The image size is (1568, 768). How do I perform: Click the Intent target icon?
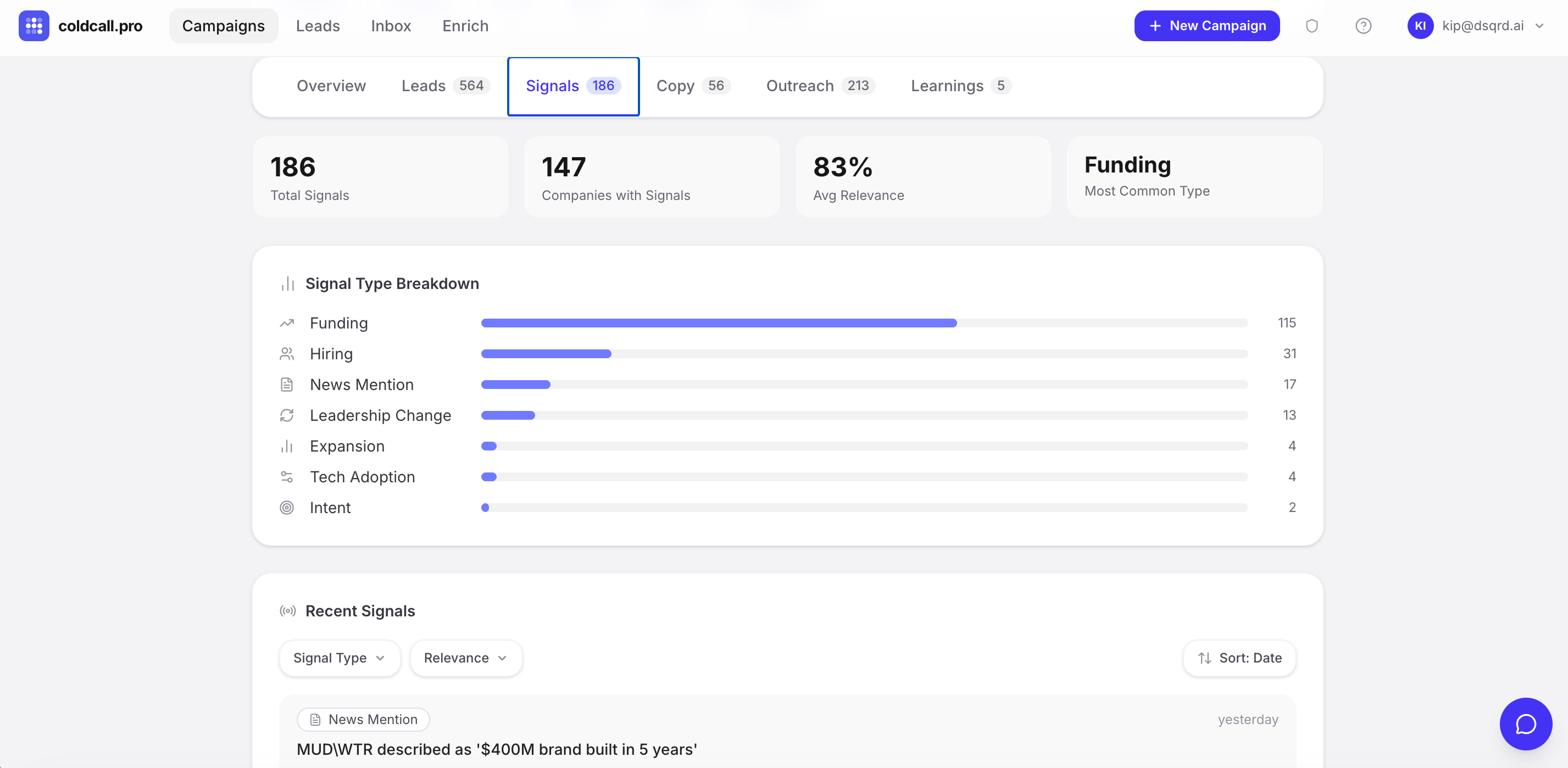[x=287, y=508]
